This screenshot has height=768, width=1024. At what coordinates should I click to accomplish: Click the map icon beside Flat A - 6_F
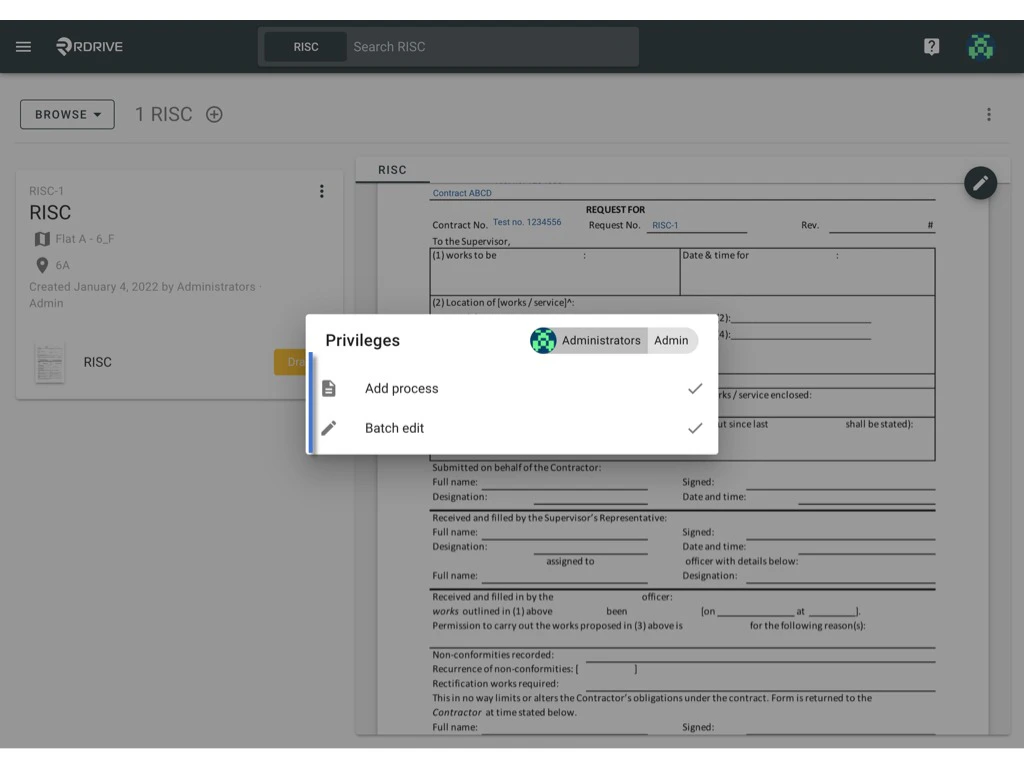coord(42,239)
